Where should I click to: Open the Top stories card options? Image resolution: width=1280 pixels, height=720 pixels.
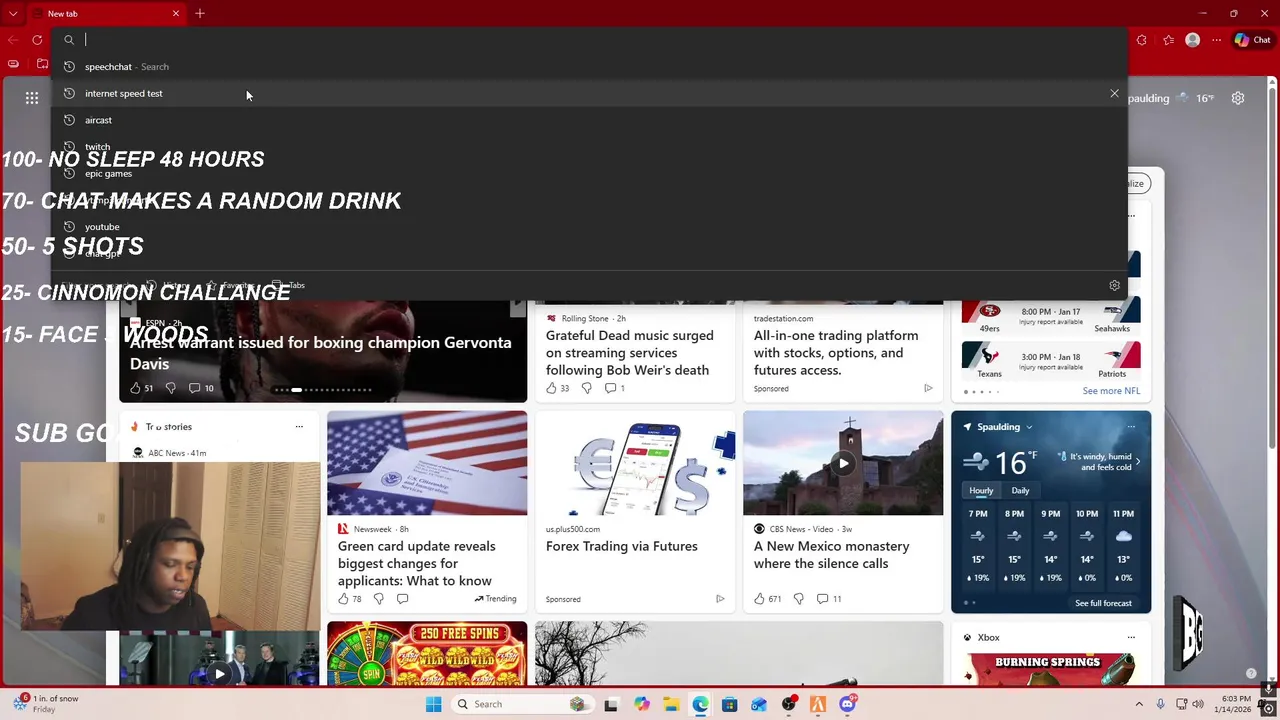[299, 427]
